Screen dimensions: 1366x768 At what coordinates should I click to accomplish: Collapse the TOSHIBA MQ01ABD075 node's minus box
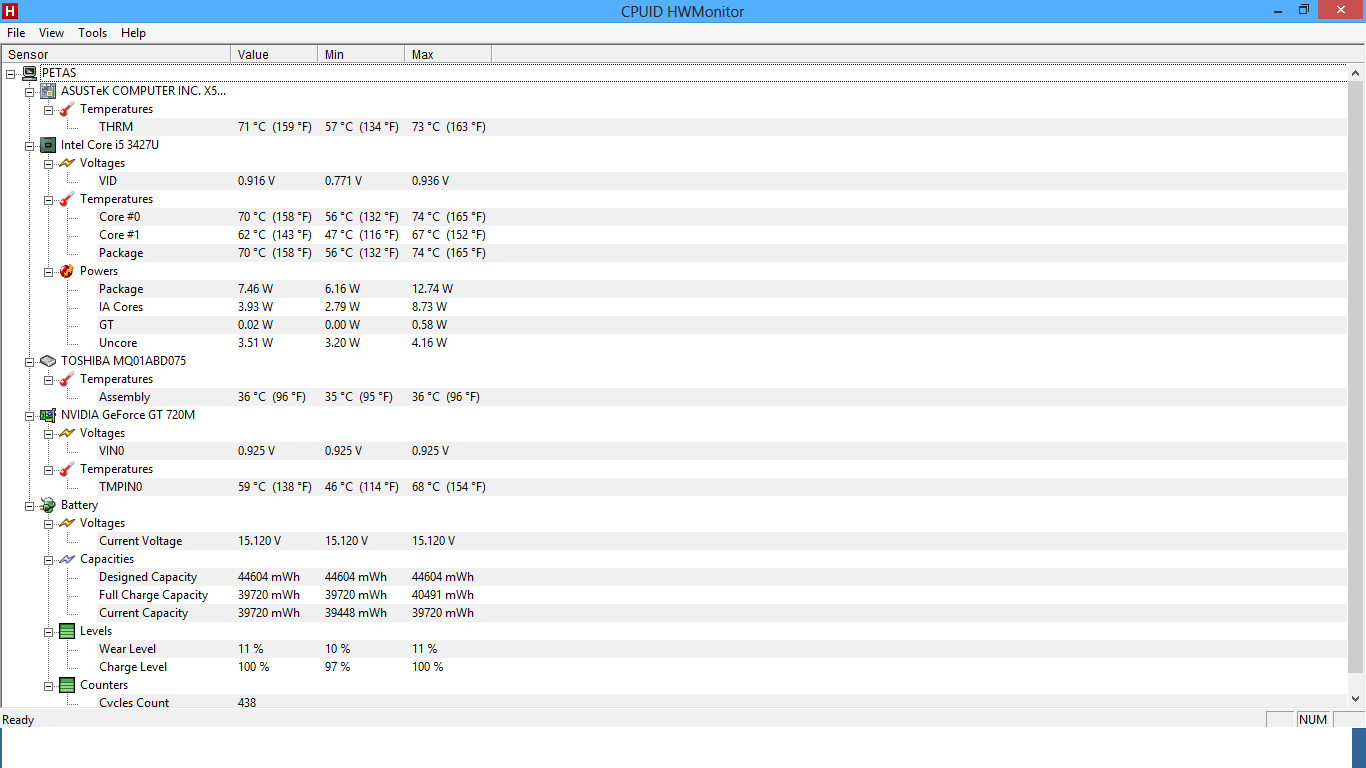(x=29, y=361)
